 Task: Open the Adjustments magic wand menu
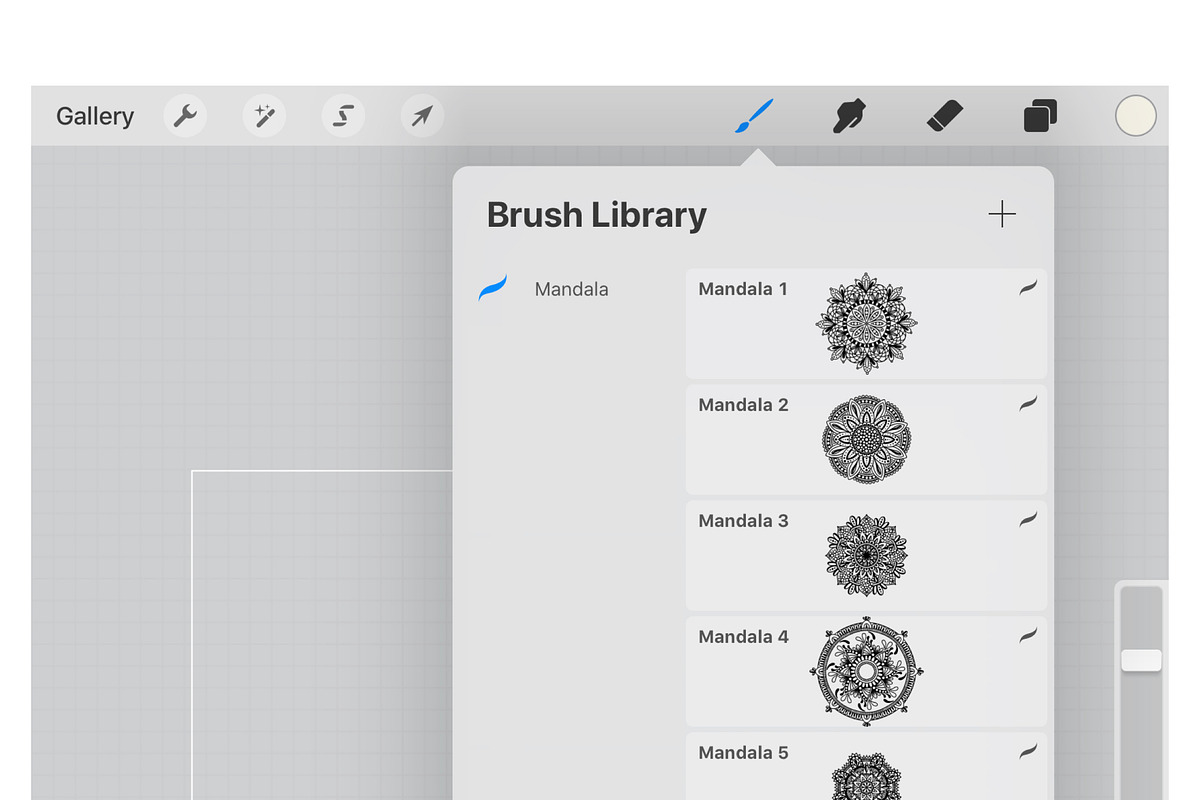coord(264,116)
